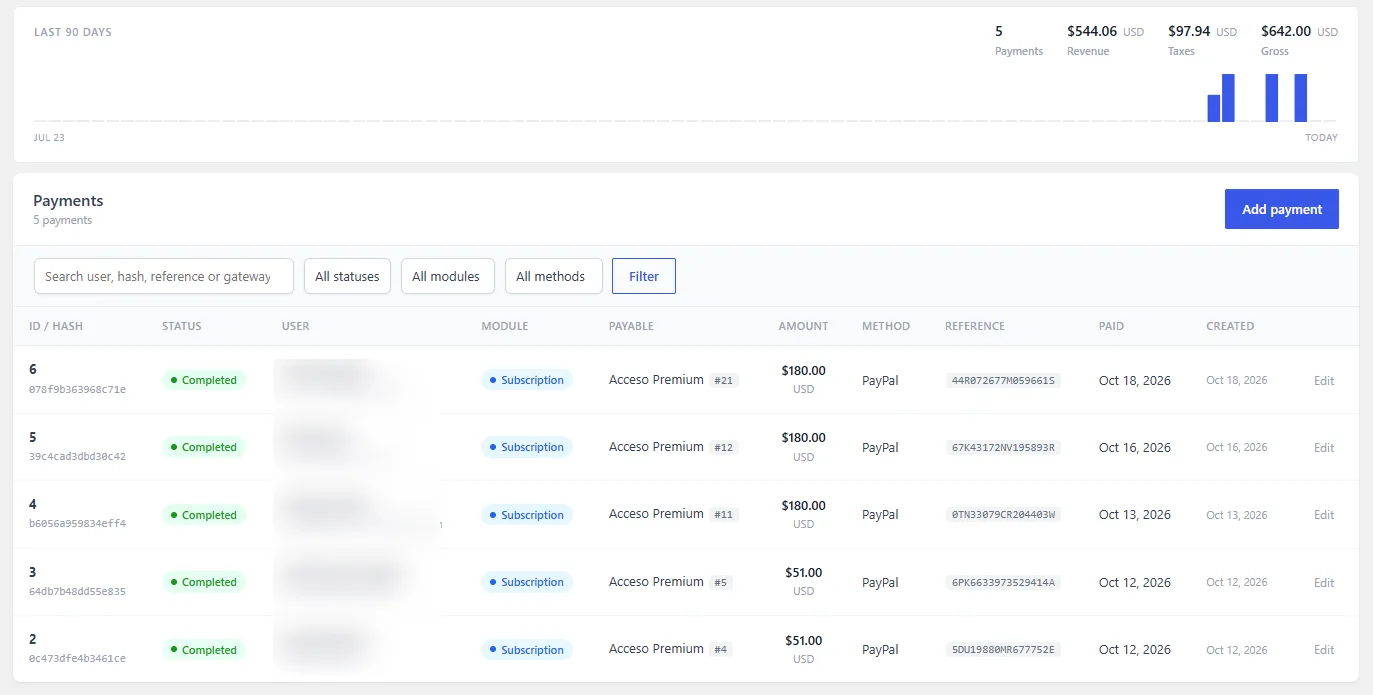
Task: Select the Completed status badge for payment 3
Action: click(204, 582)
